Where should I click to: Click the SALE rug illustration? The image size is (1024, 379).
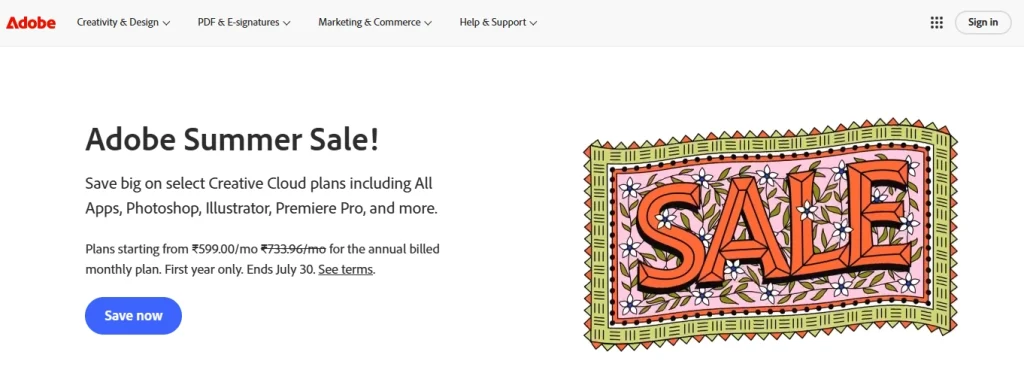coord(771,234)
